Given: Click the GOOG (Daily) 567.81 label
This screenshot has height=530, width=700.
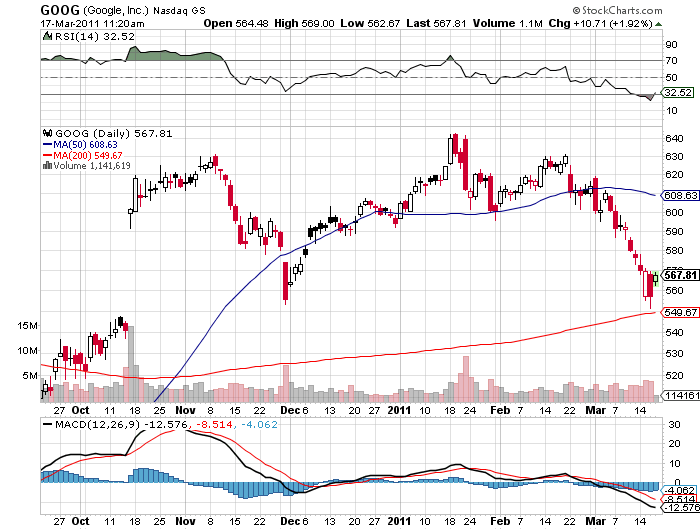Looking at the screenshot, I should coord(113,134).
